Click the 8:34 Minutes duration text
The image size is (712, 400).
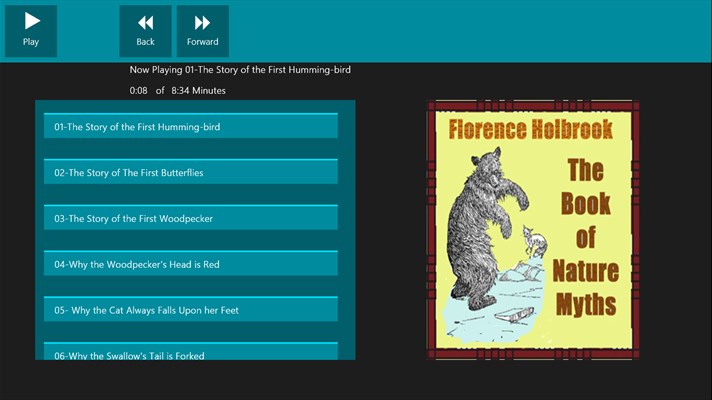click(x=198, y=91)
